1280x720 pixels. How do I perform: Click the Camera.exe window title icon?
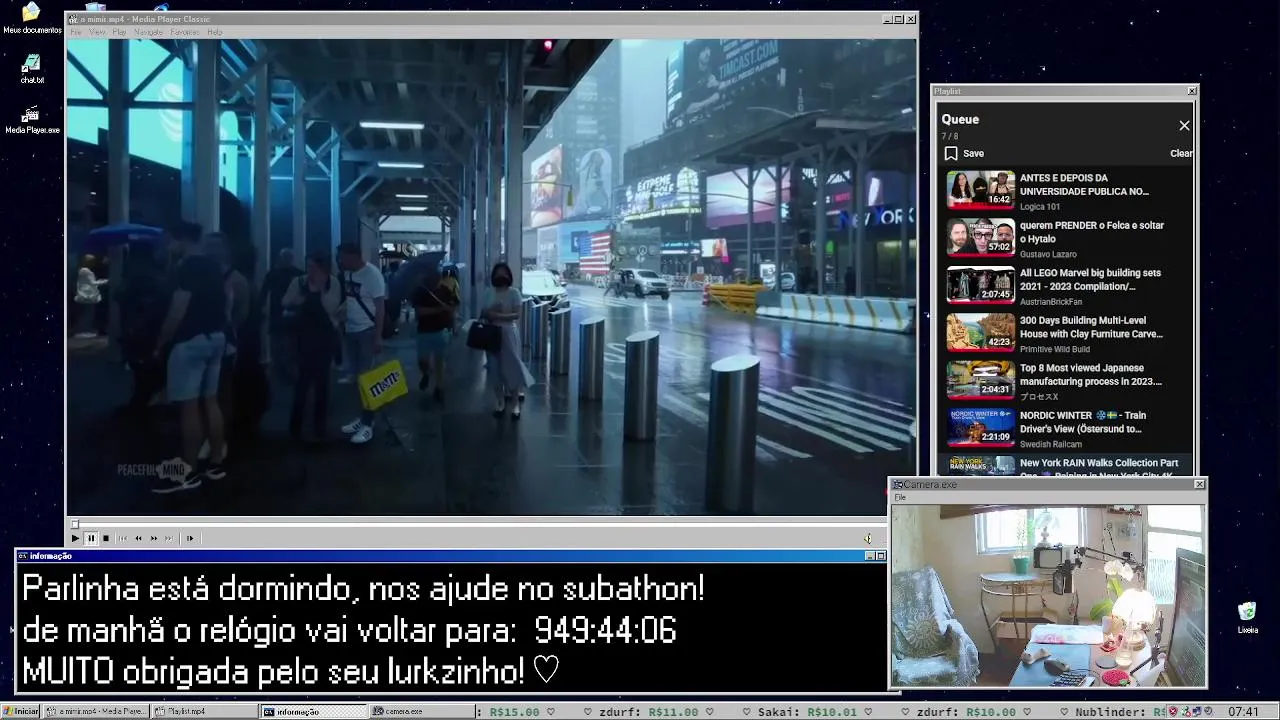point(898,485)
